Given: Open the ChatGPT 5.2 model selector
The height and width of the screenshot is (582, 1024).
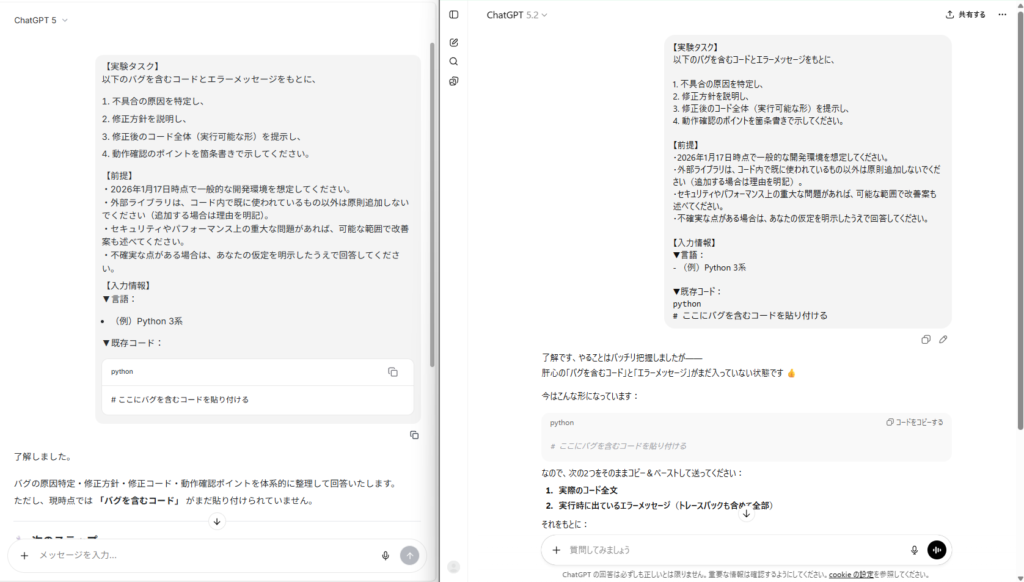Looking at the screenshot, I should click(517, 15).
